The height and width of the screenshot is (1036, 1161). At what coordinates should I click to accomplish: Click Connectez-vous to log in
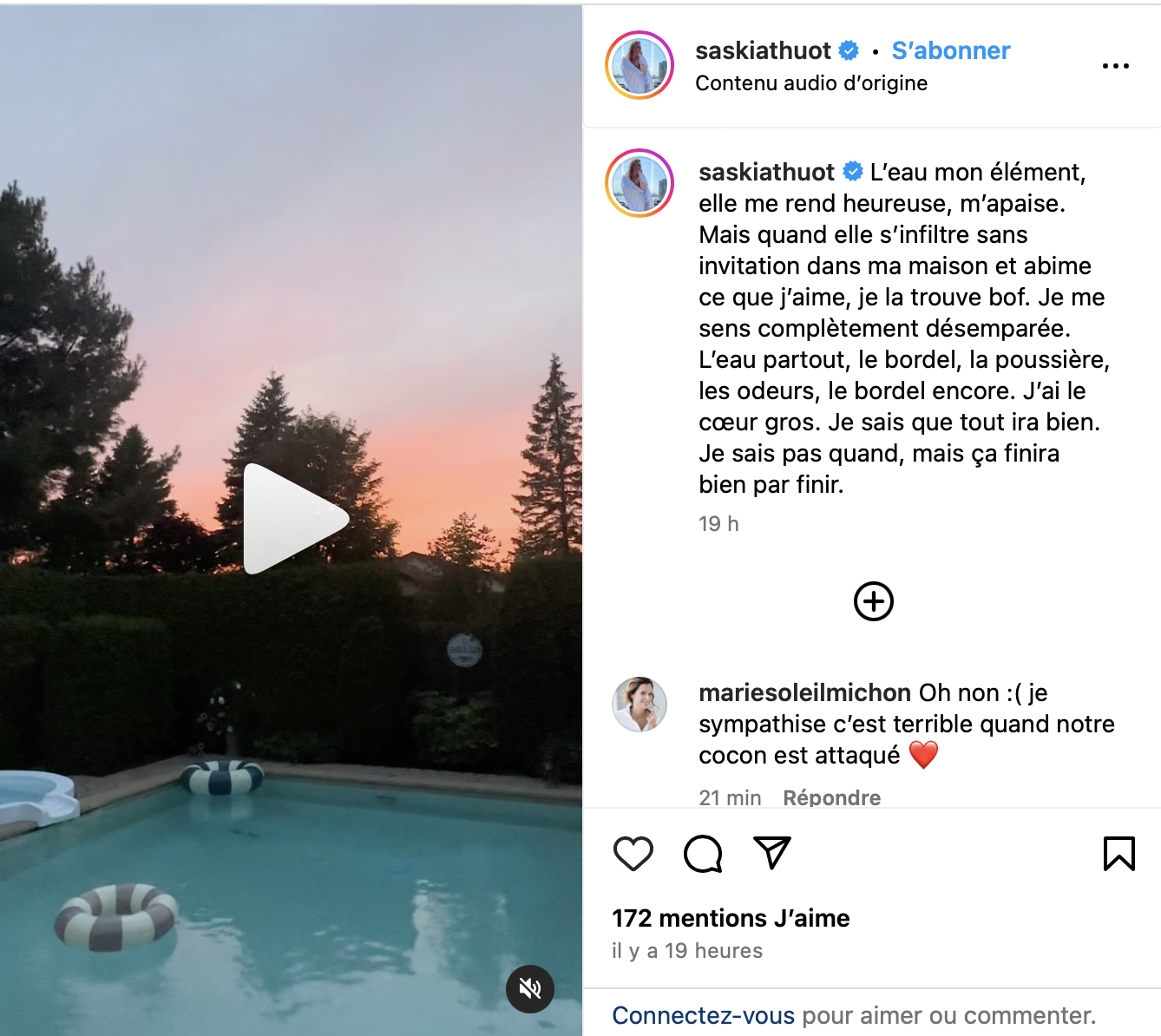(703, 1015)
